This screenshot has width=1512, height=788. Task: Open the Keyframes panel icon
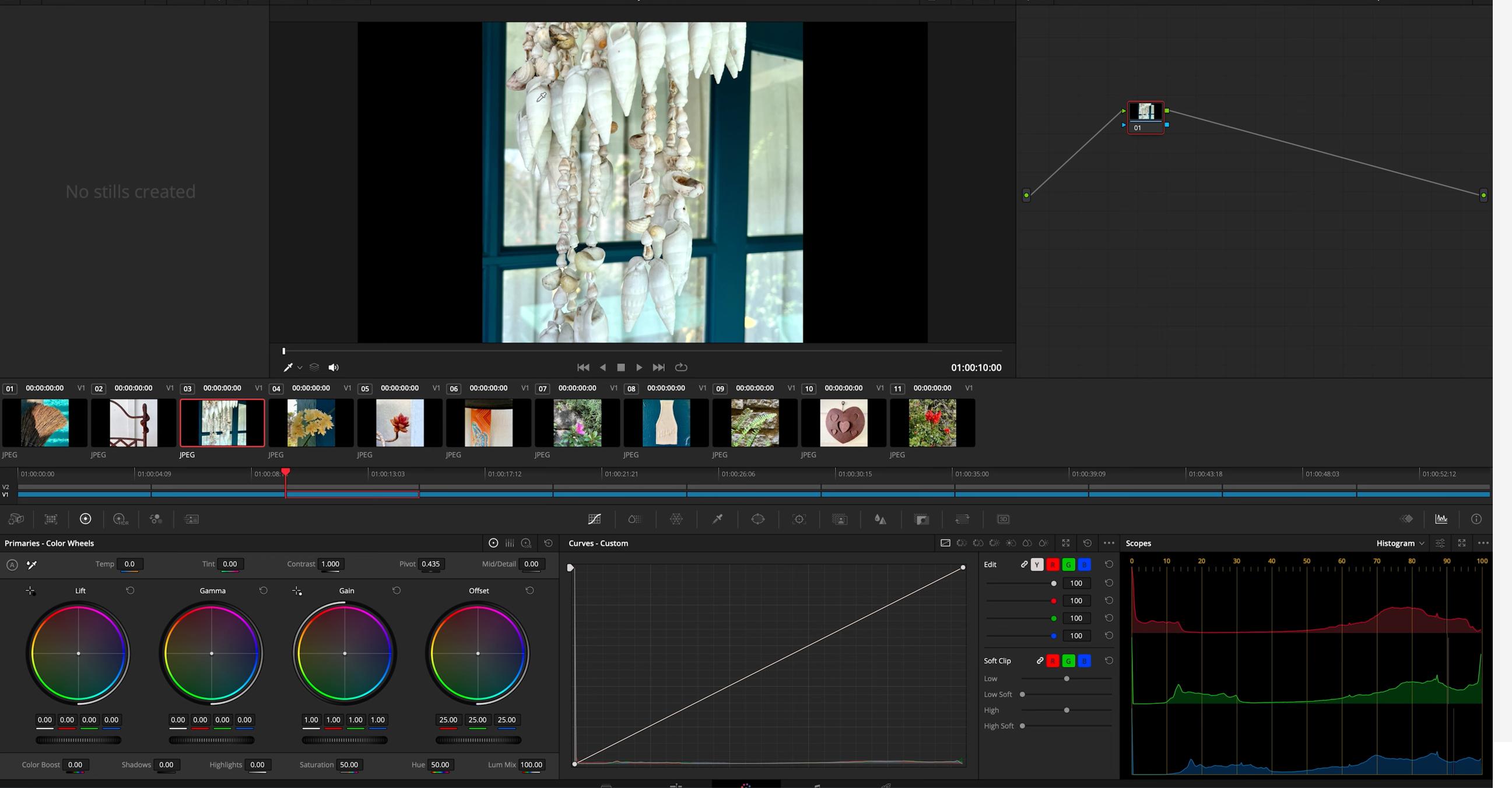point(1407,519)
